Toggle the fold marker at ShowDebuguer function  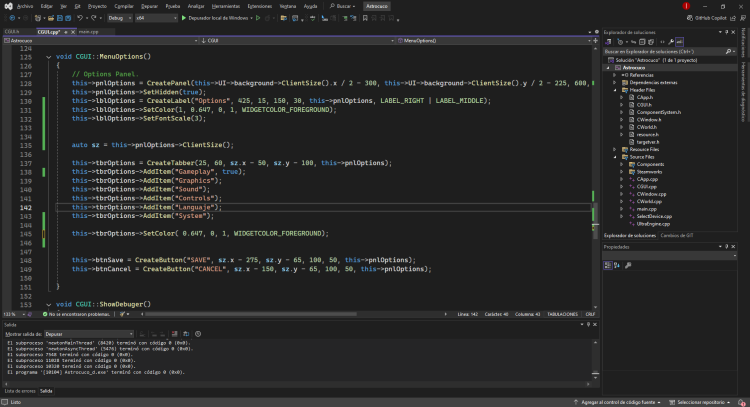[50, 303]
